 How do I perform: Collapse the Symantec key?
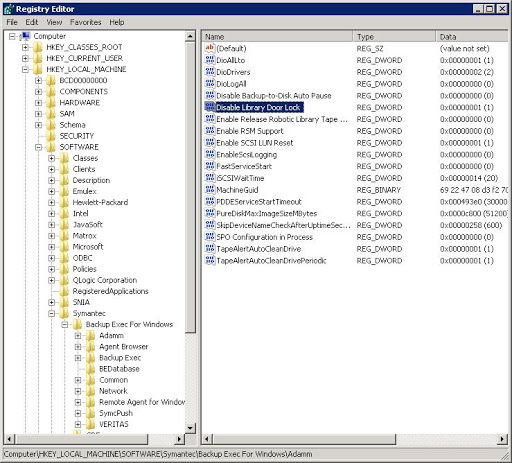[52, 314]
